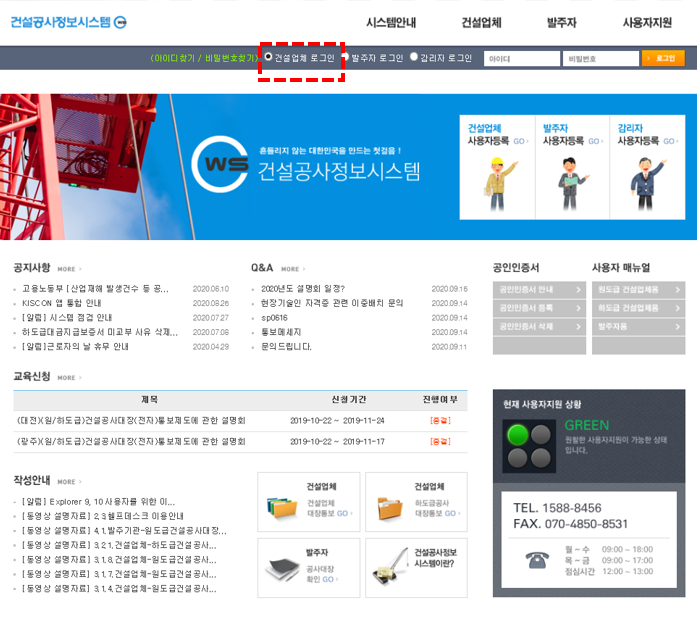Open [동영상 설명자료] 3,1,4 건설업체-원도급건설공사 item

[119, 589]
